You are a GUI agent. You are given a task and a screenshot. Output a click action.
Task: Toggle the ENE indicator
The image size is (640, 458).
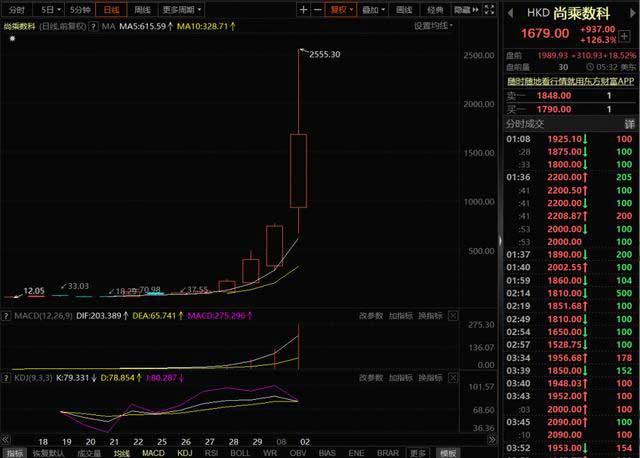pyautogui.click(x=356, y=453)
